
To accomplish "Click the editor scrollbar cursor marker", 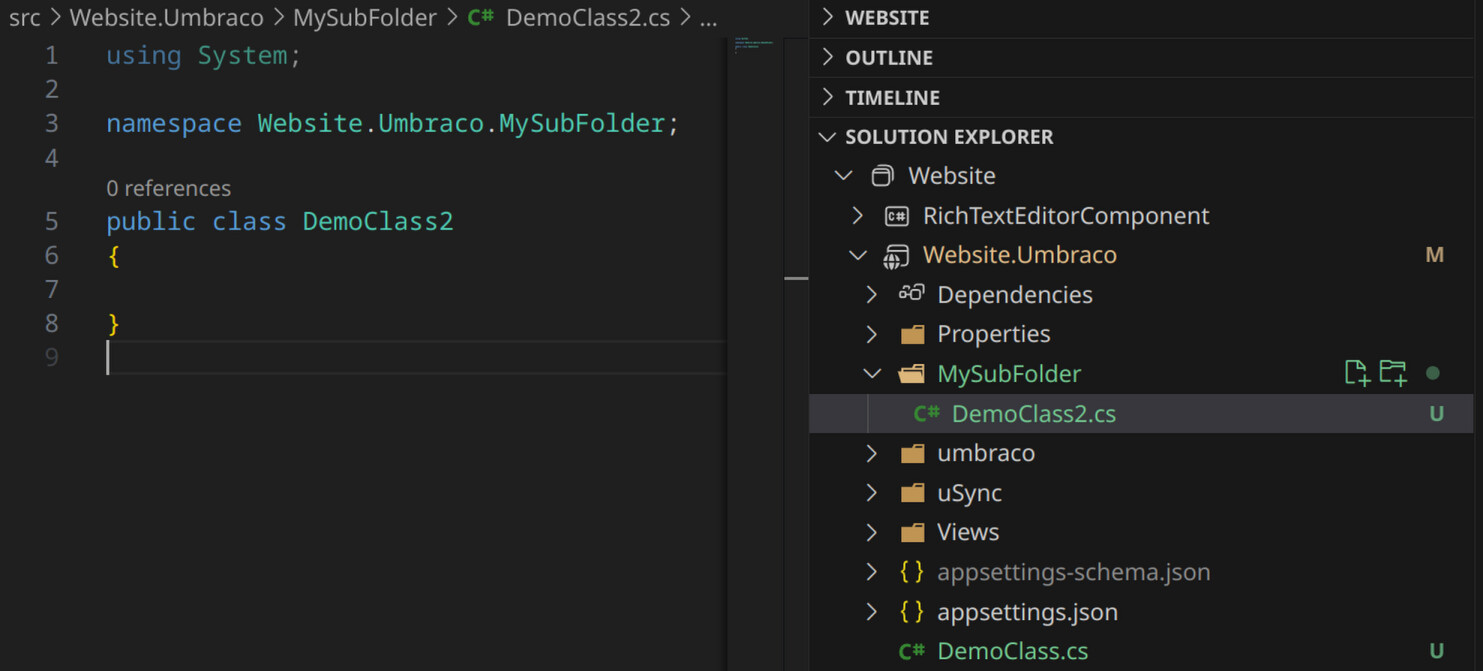I will pos(796,278).
